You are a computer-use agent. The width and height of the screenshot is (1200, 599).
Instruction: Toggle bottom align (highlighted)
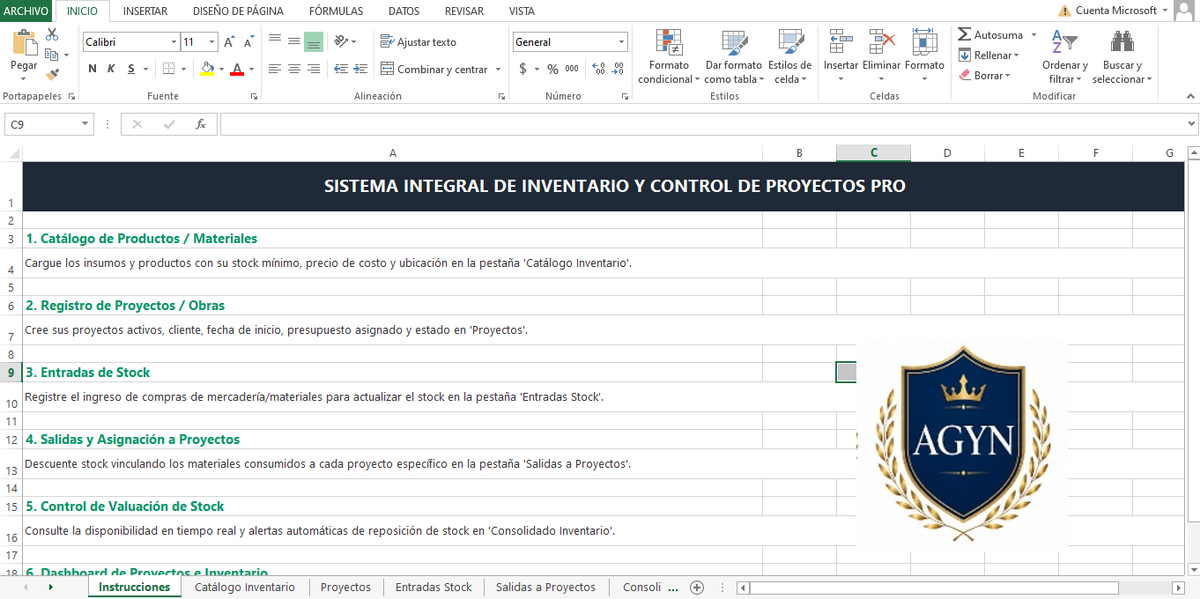coord(313,41)
